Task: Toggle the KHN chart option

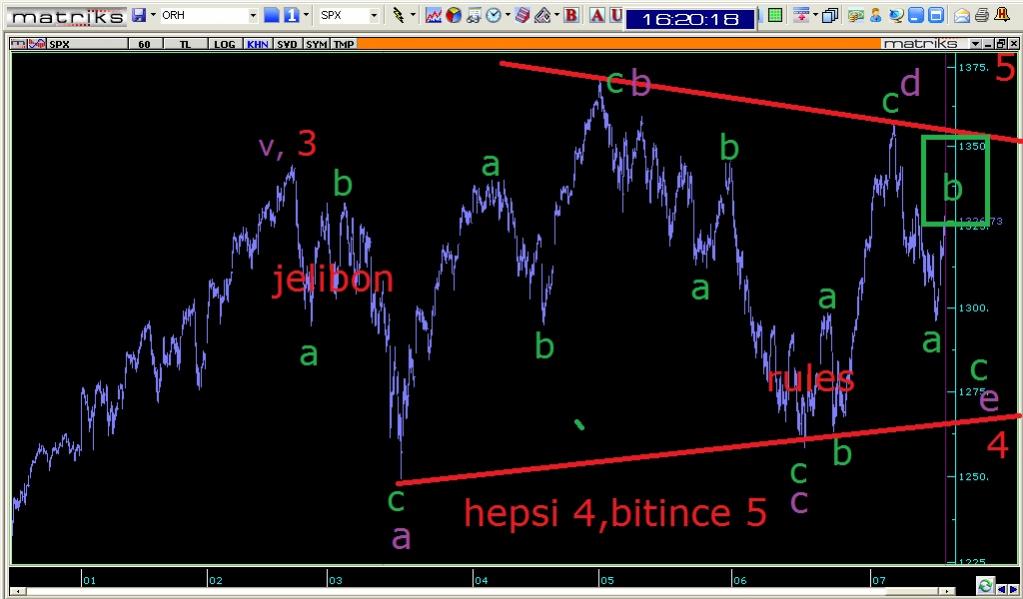Action: (x=257, y=45)
